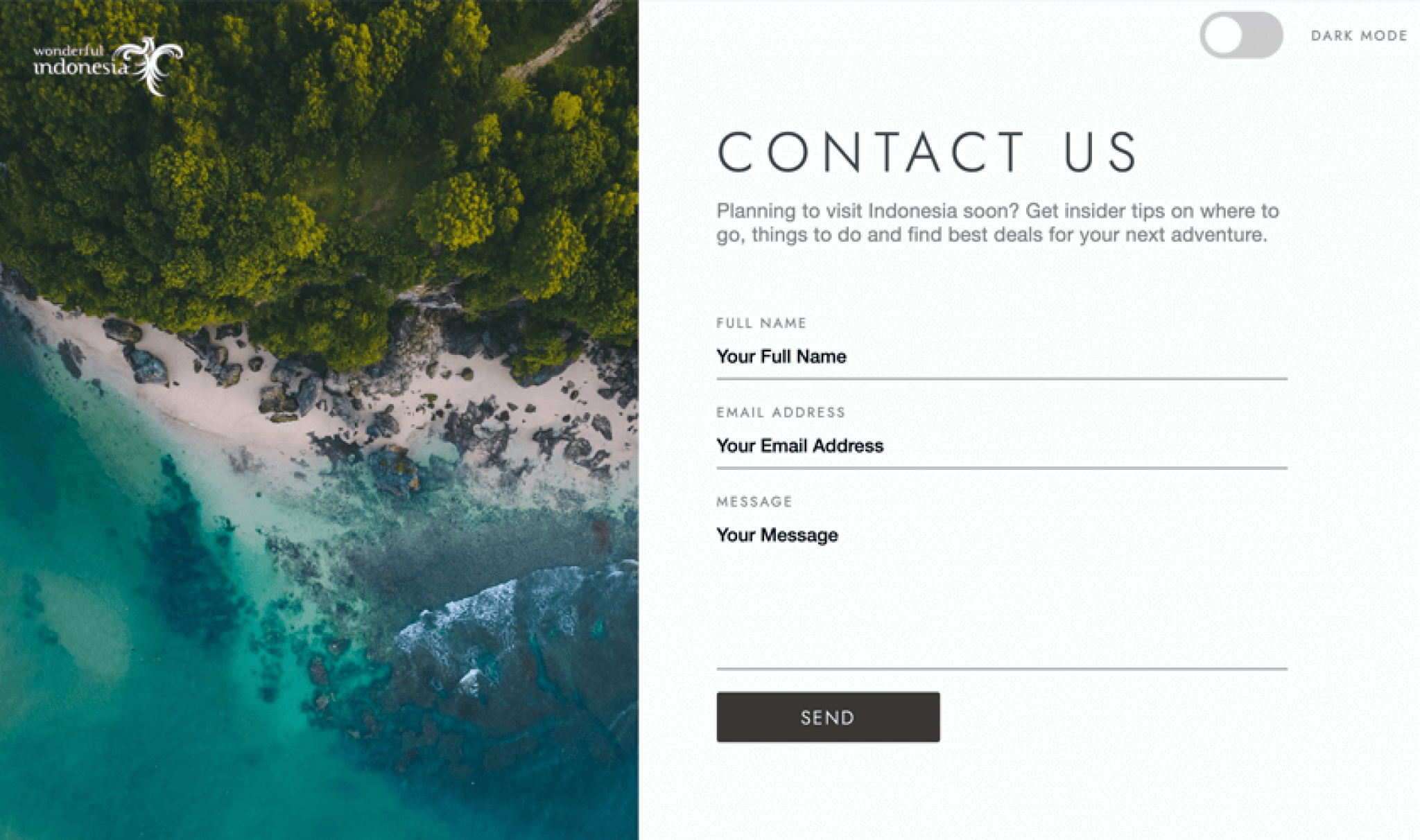Click the aerial coastline photo panel
This screenshot has height=840, width=1420.
click(x=320, y=420)
